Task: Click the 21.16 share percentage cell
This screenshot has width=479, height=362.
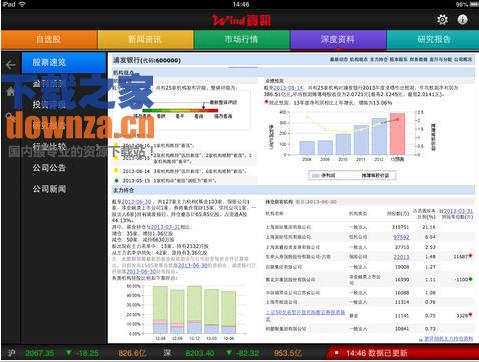Action: 429,227
